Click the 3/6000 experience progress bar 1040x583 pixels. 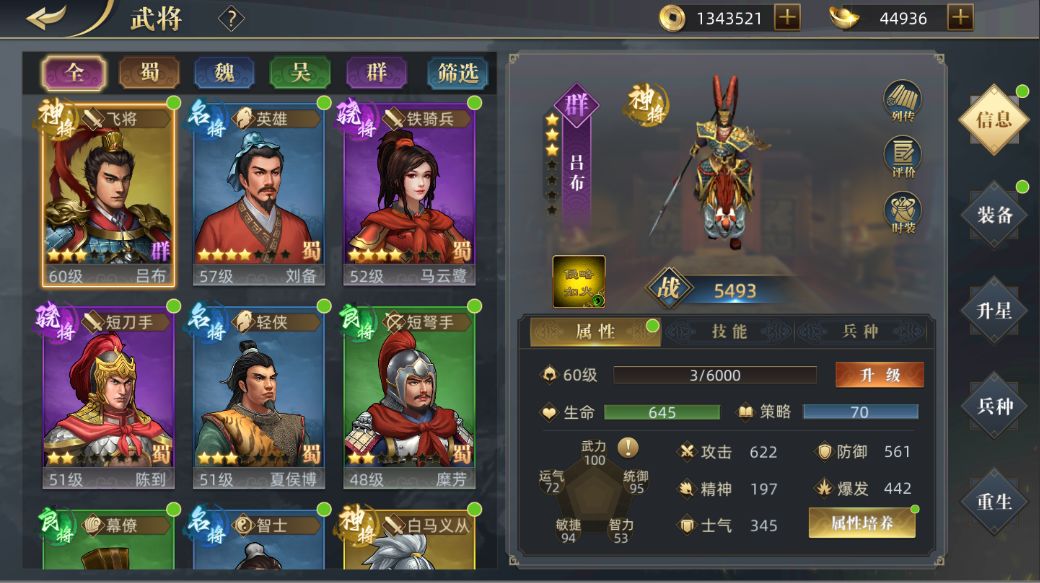[714, 375]
